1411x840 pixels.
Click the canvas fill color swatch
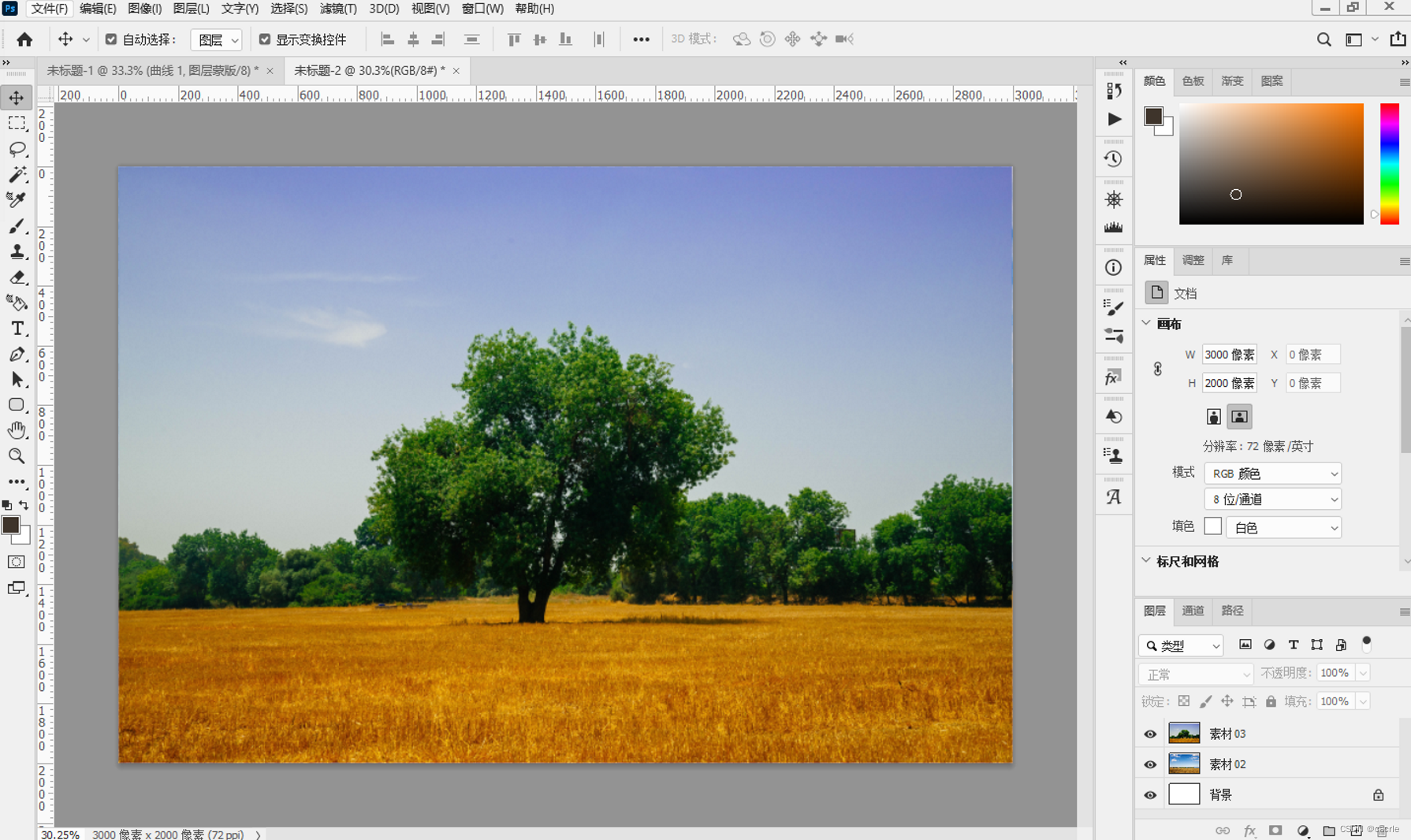click(1212, 526)
